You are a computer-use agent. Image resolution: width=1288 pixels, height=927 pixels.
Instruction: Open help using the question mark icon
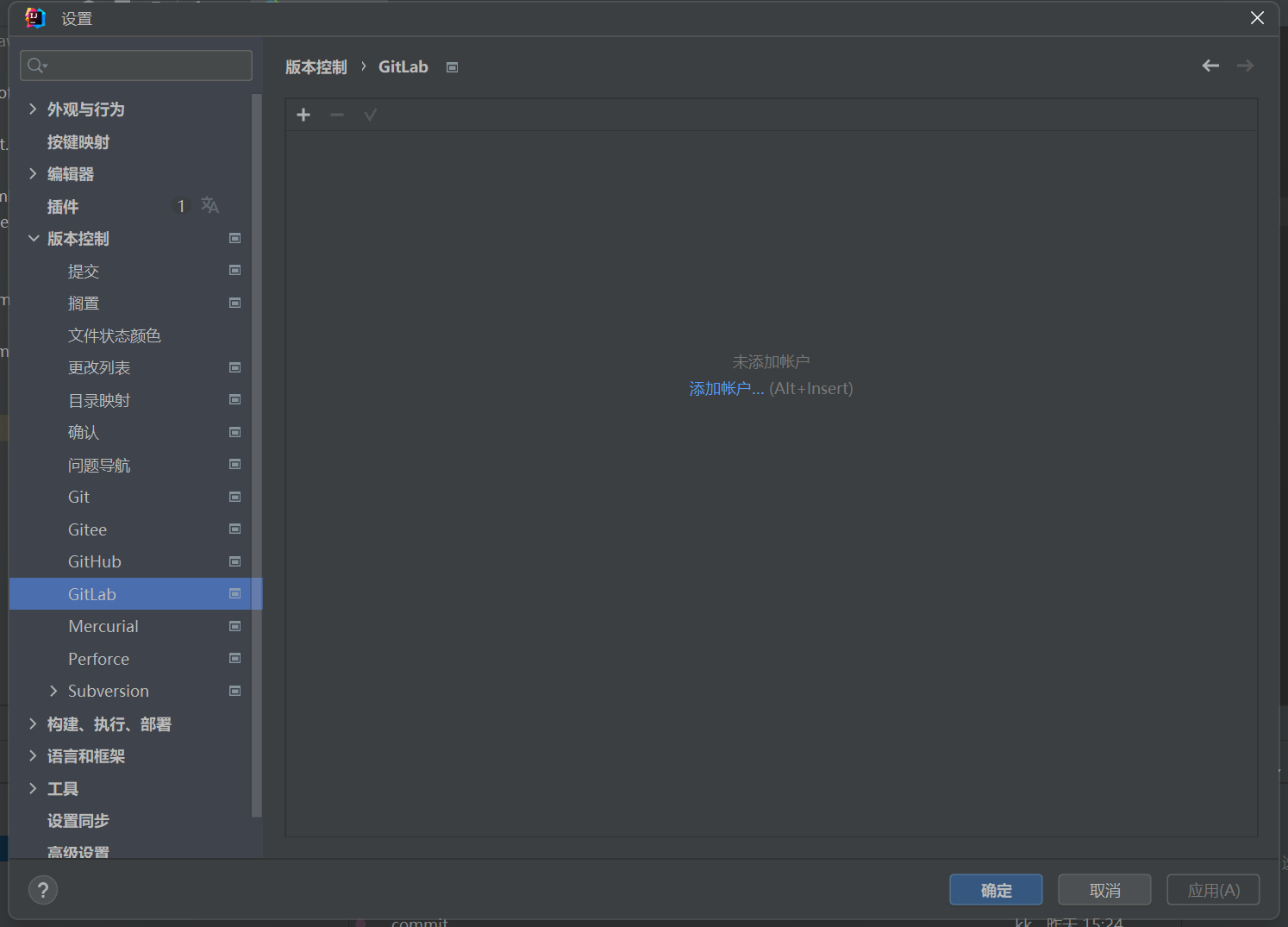[x=43, y=889]
